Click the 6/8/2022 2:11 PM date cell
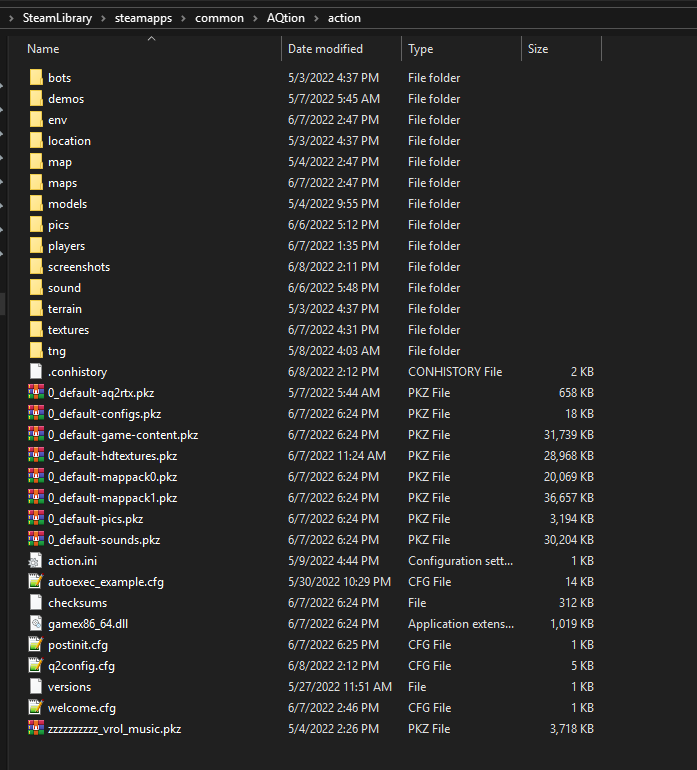This screenshot has height=770, width=697. 334,267
